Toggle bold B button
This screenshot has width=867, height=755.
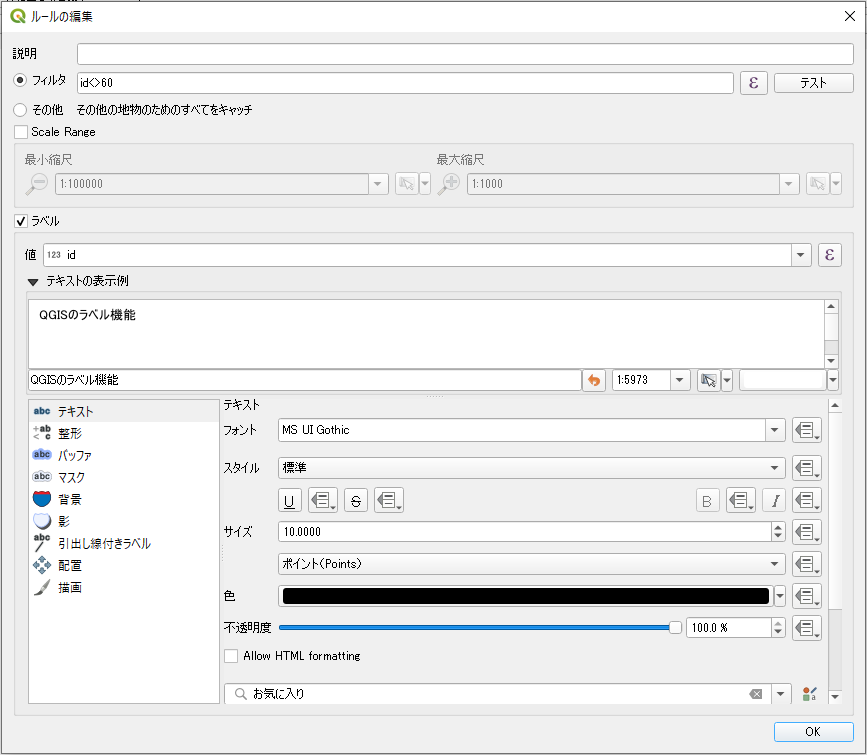coord(707,501)
